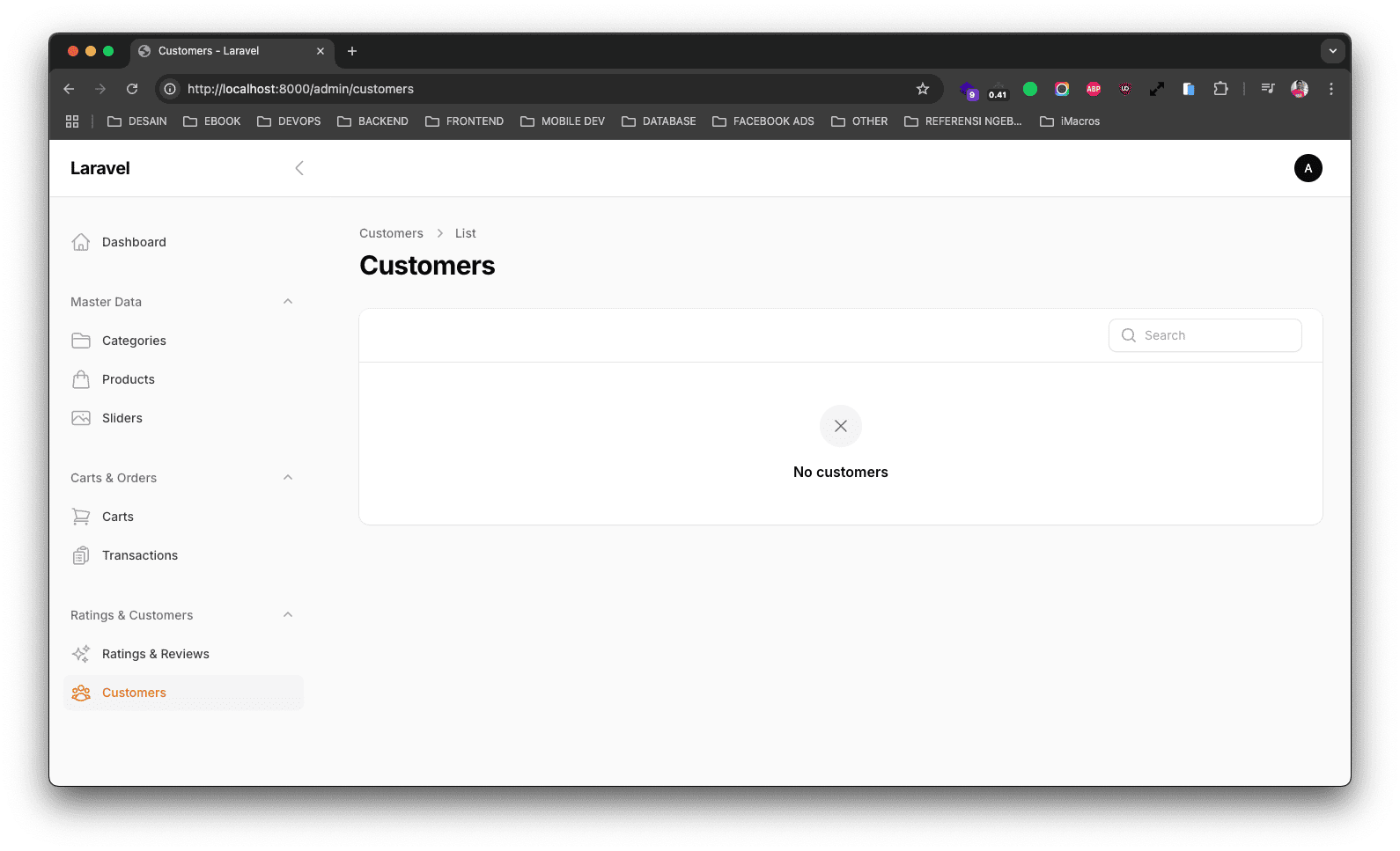The image size is (1400, 851).
Task: Collapse the Carts & Orders group
Action: point(288,478)
